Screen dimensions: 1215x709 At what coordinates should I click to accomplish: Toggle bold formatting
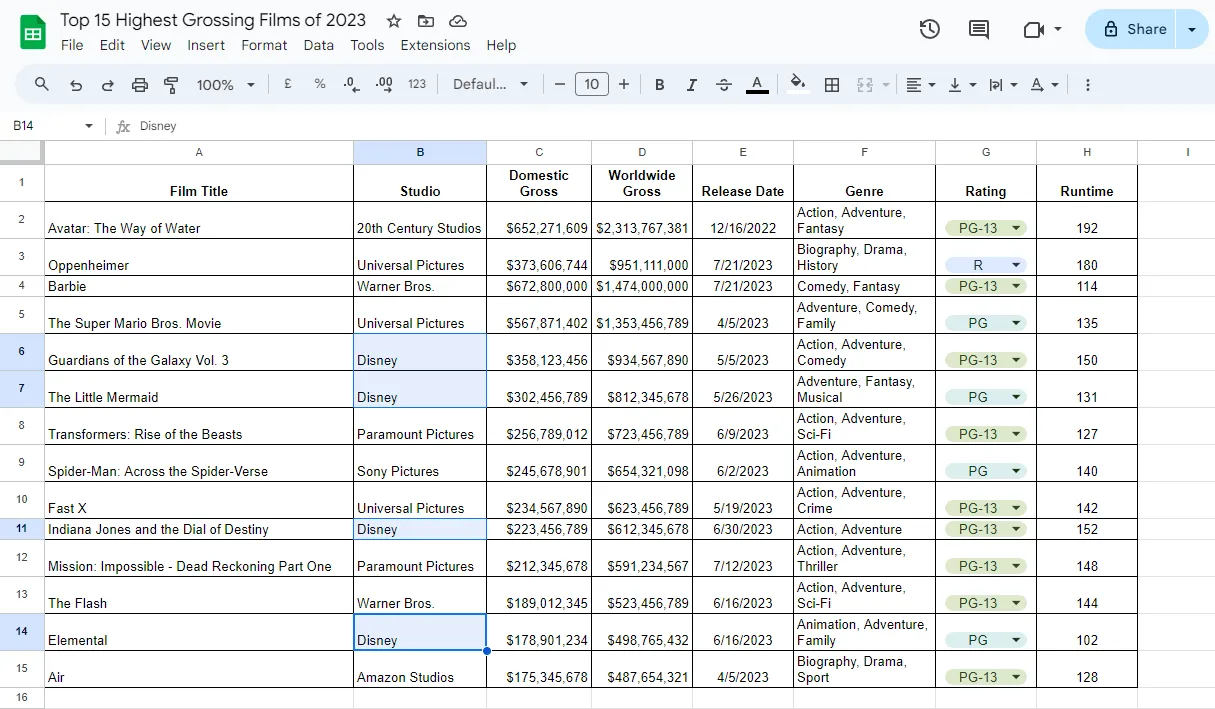coord(659,85)
